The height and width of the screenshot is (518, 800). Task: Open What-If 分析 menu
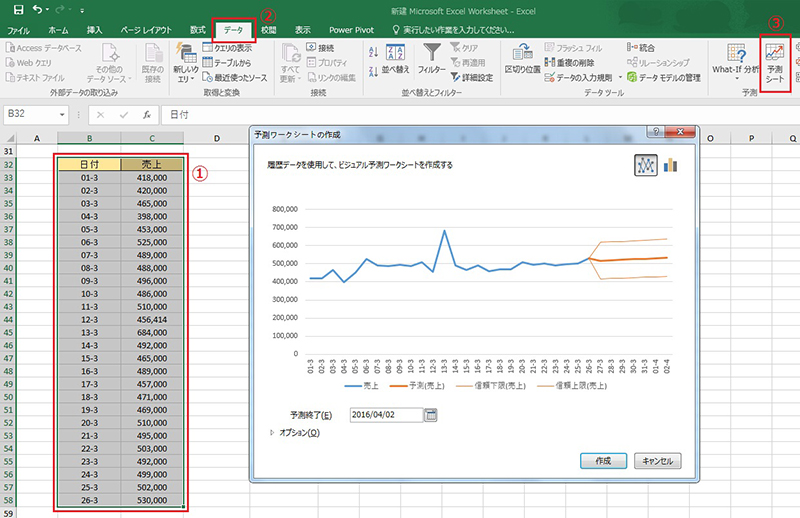pyautogui.click(x=736, y=63)
